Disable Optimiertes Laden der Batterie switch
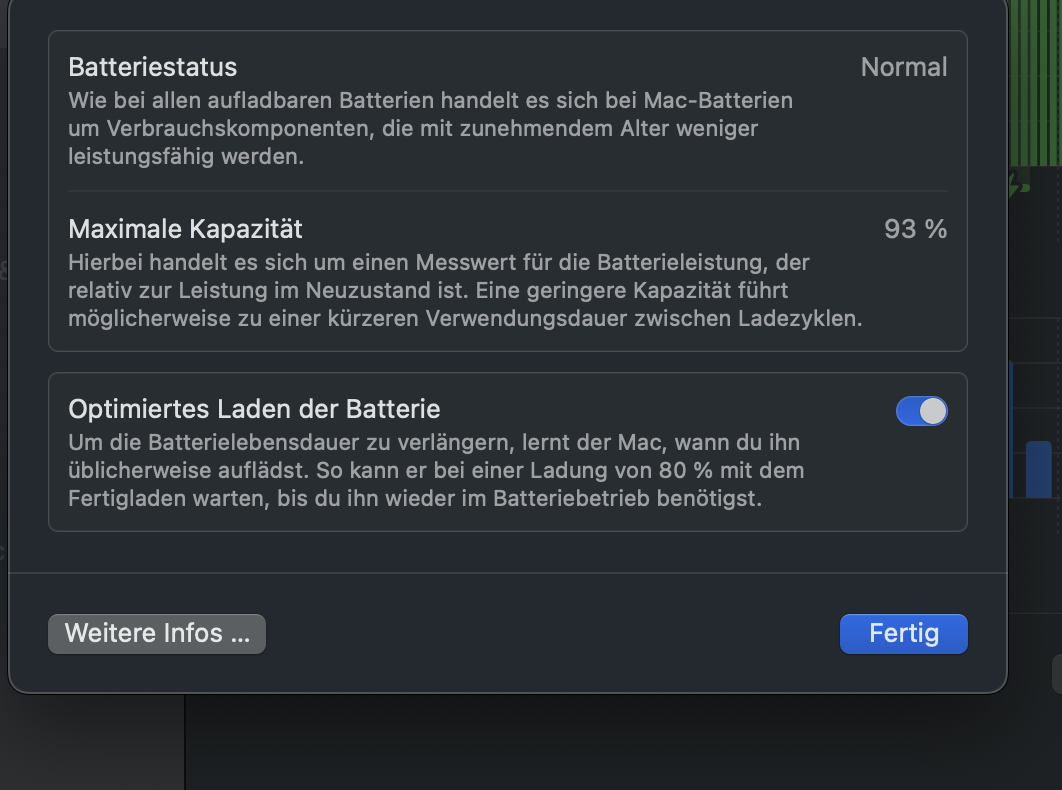 [x=921, y=411]
